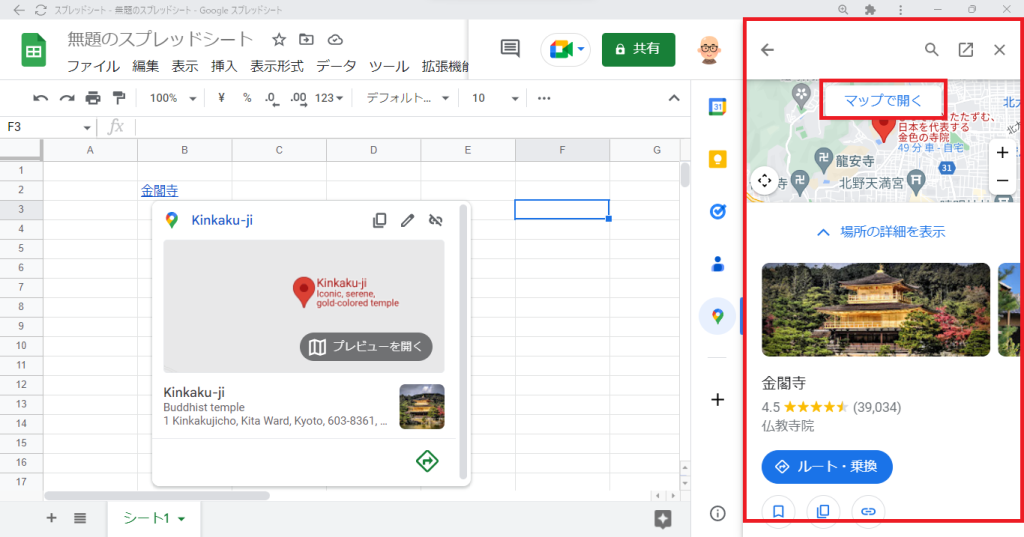Remove link using the unlink icon
The width and height of the screenshot is (1024, 537).
click(x=435, y=220)
